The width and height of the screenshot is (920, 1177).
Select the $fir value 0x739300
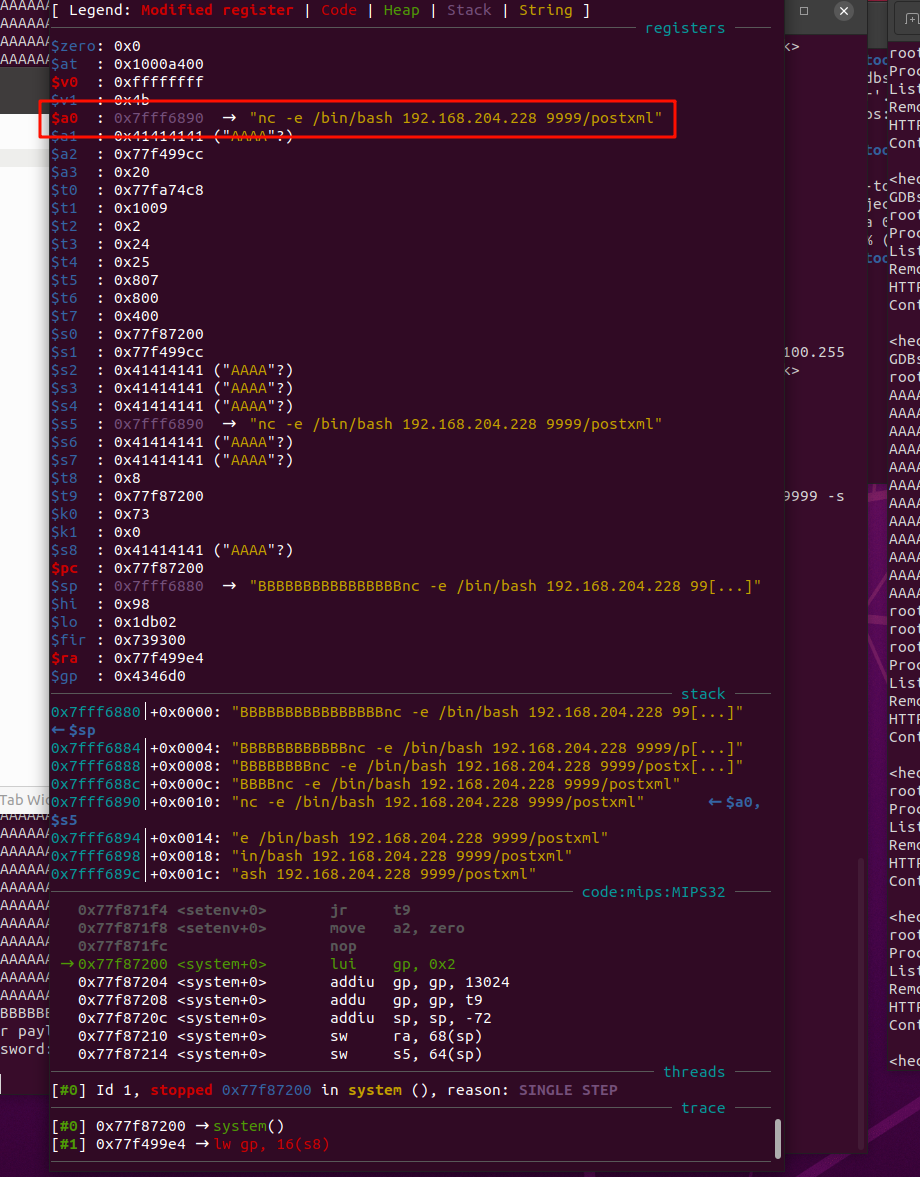(149, 641)
